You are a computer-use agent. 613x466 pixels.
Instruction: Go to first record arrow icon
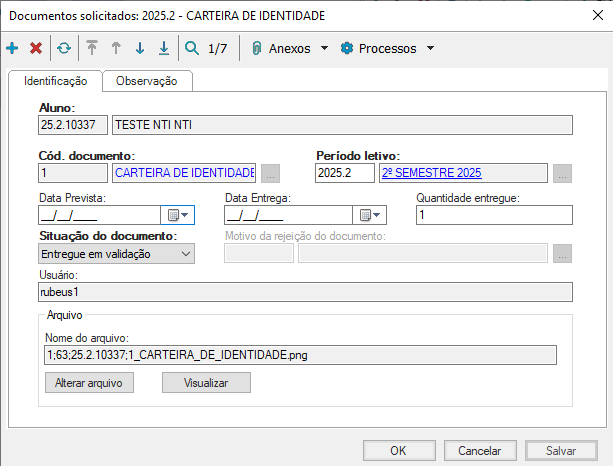click(x=92, y=48)
